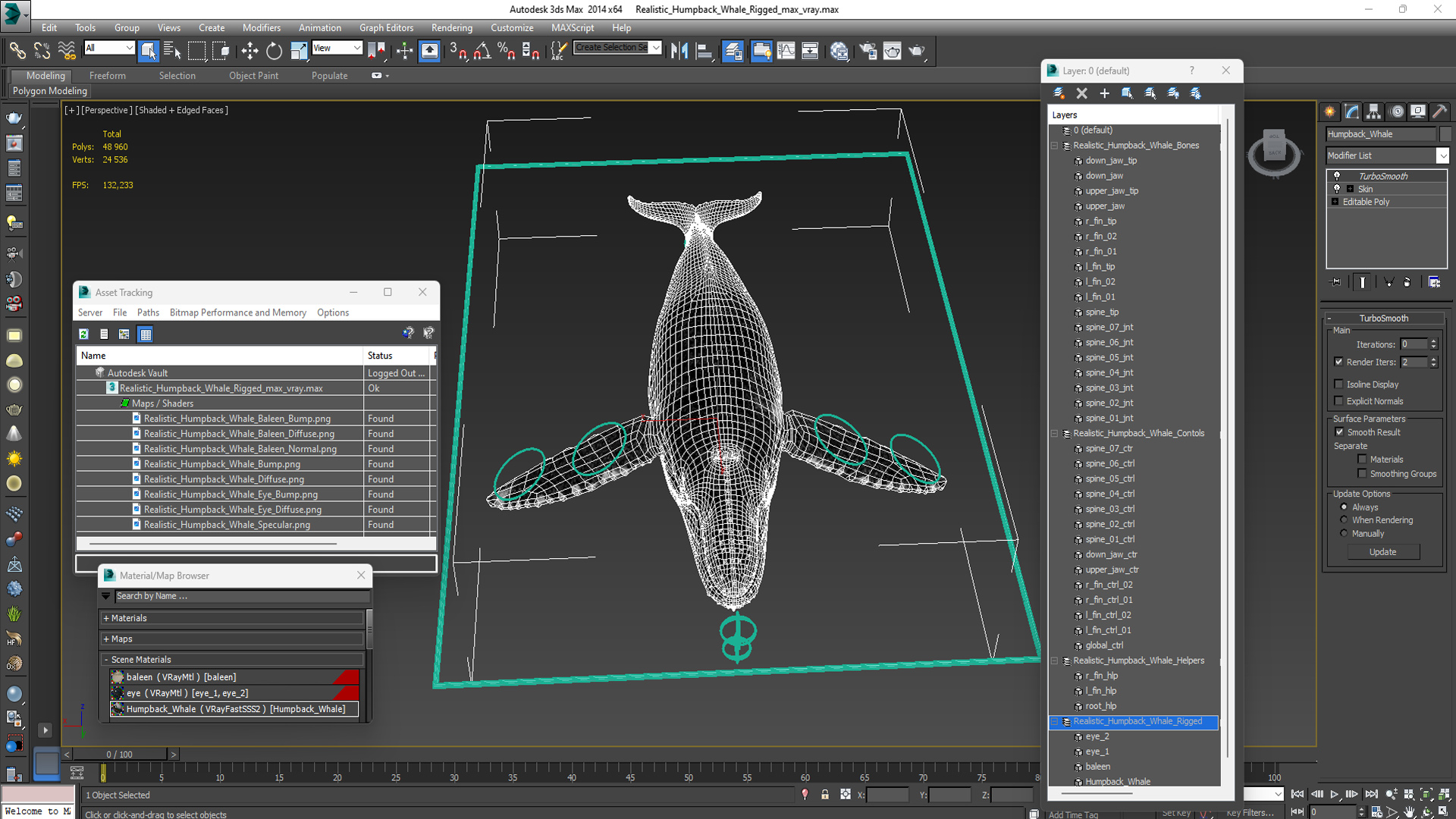
Task: Enable Separate by Smoothing Groups checkbox
Action: 1362,474
